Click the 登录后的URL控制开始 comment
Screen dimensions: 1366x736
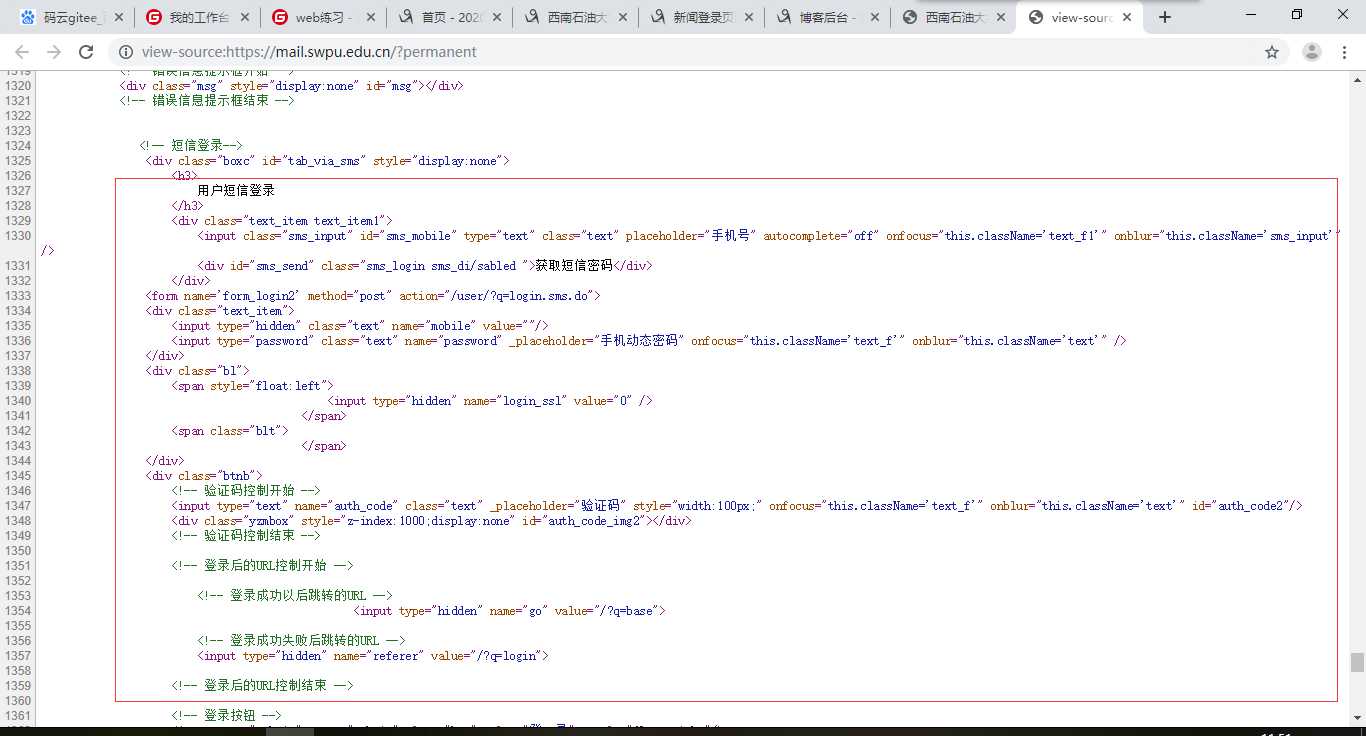[x=263, y=566]
